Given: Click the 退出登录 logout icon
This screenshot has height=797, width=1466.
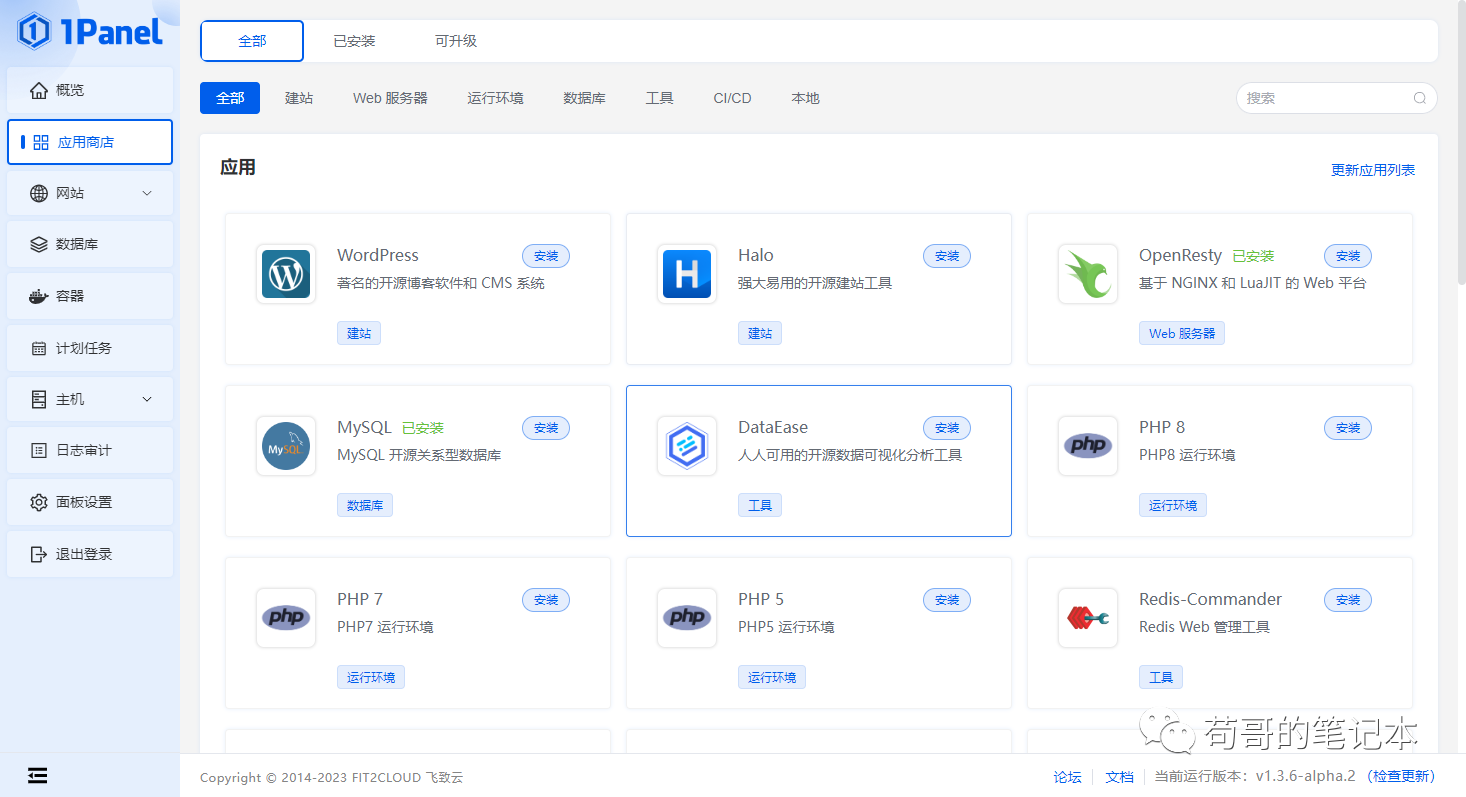Looking at the screenshot, I should coord(39,554).
